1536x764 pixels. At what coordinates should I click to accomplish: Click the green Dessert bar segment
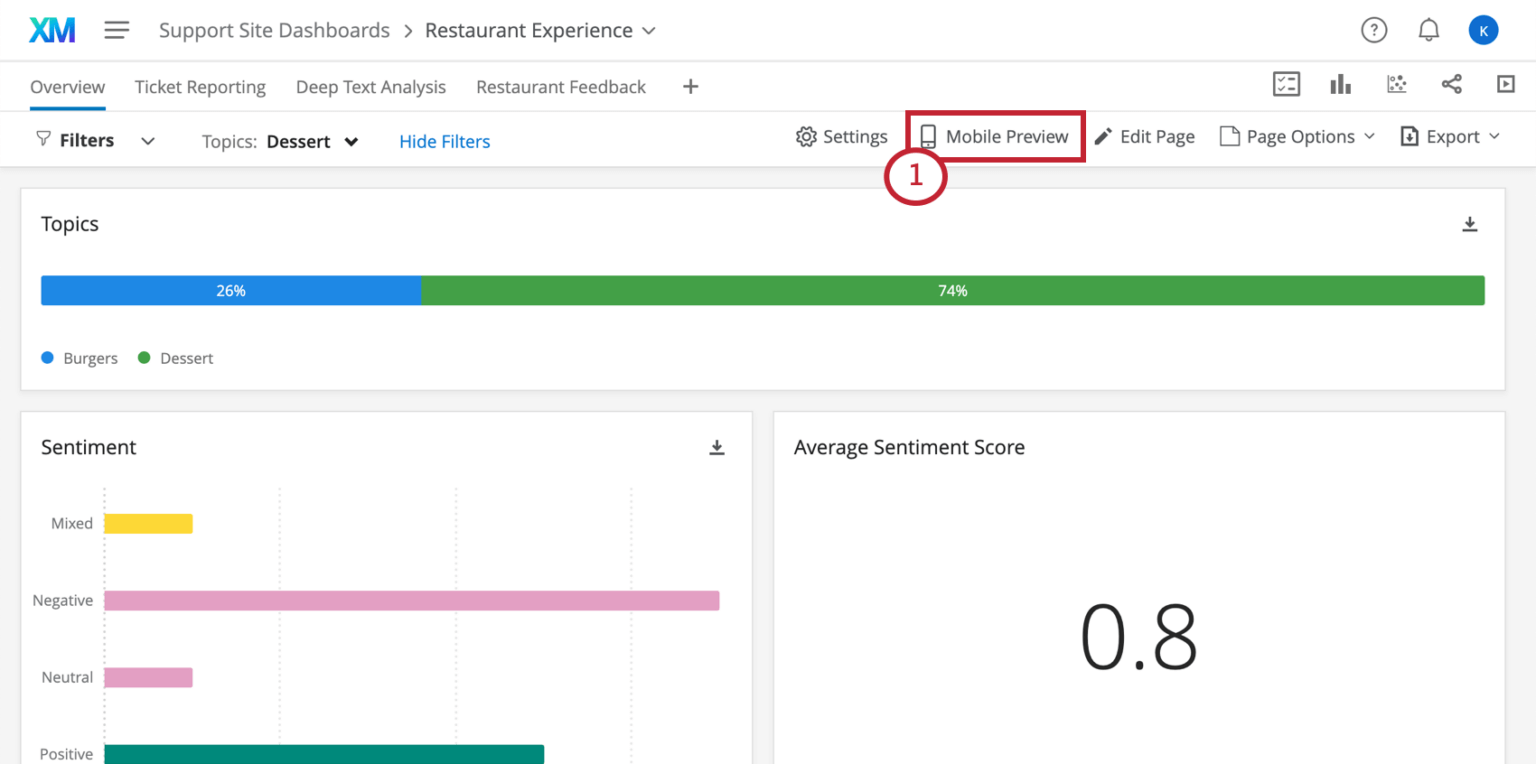pos(952,291)
